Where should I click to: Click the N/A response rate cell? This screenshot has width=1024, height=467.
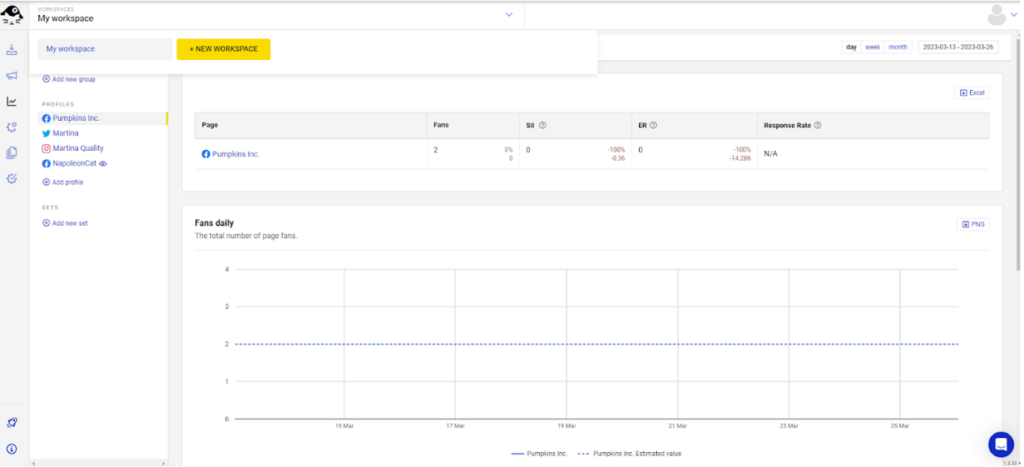tap(771, 153)
